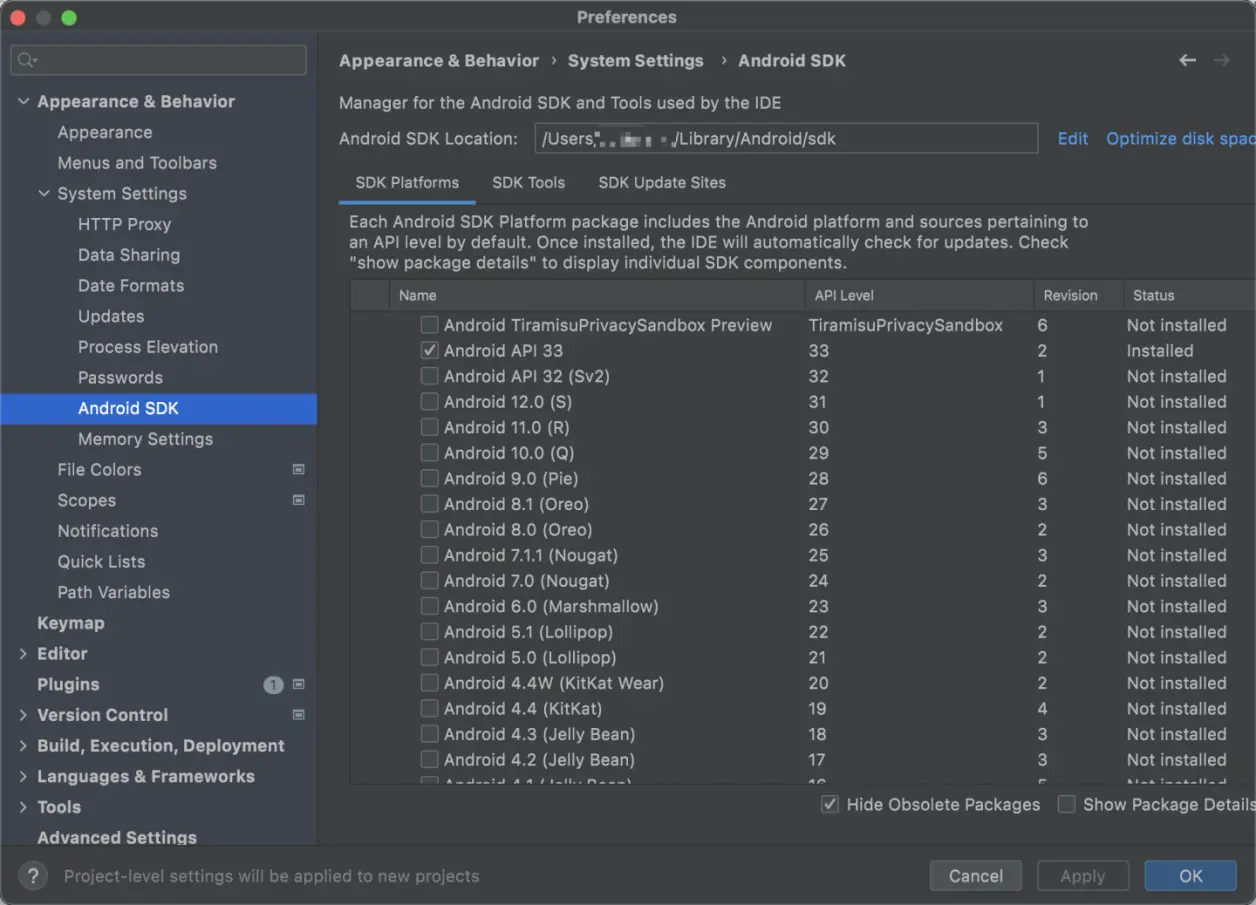The image size is (1256, 905).
Task: Check Android 4.4 (KitKat) checkbox
Action: point(429,708)
